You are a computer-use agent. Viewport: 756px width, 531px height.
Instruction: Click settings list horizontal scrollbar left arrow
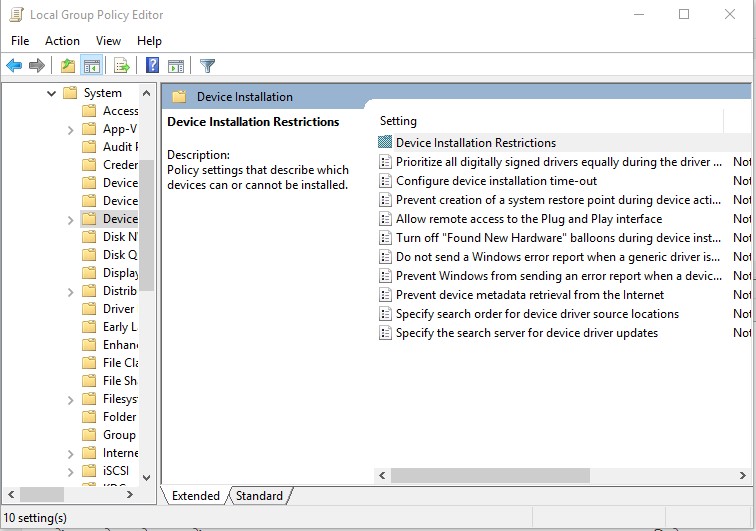(x=382, y=476)
